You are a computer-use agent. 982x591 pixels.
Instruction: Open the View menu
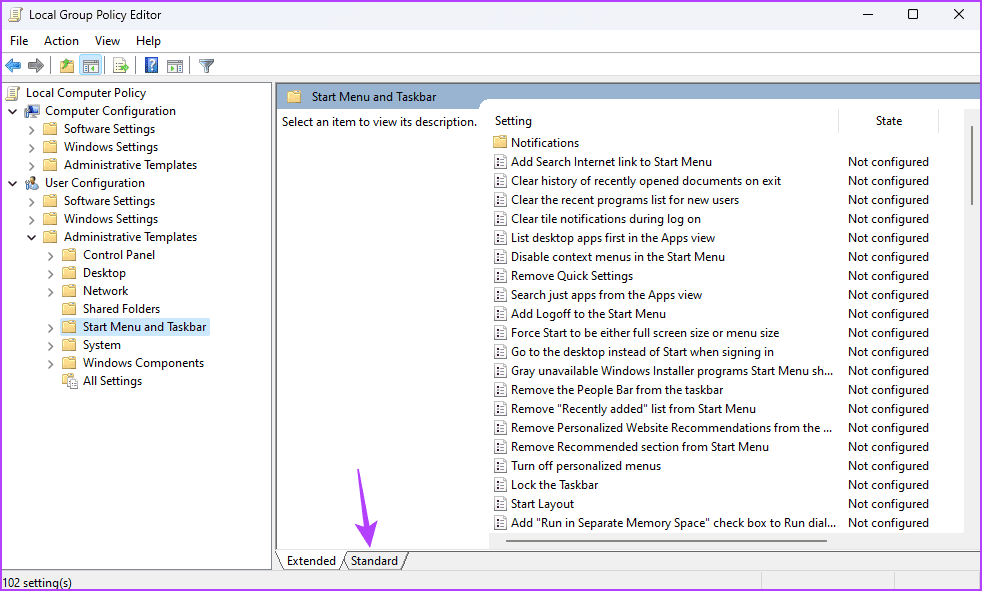107,41
